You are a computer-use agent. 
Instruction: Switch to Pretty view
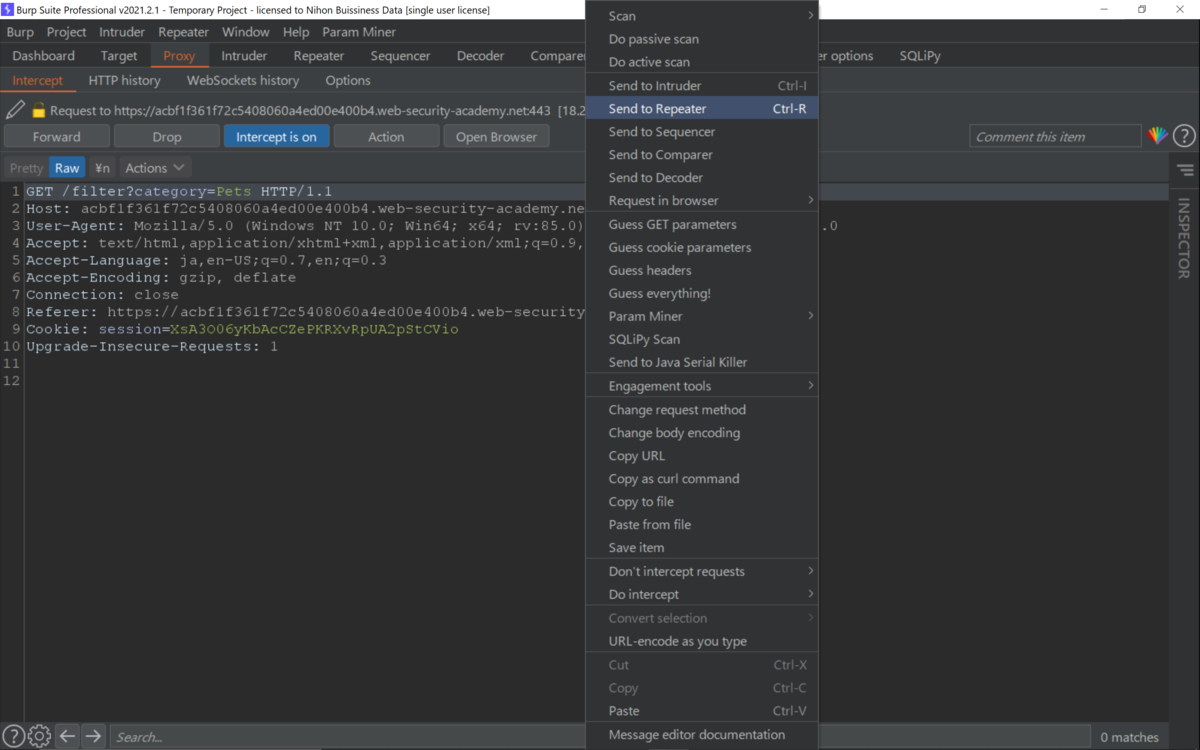26,168
